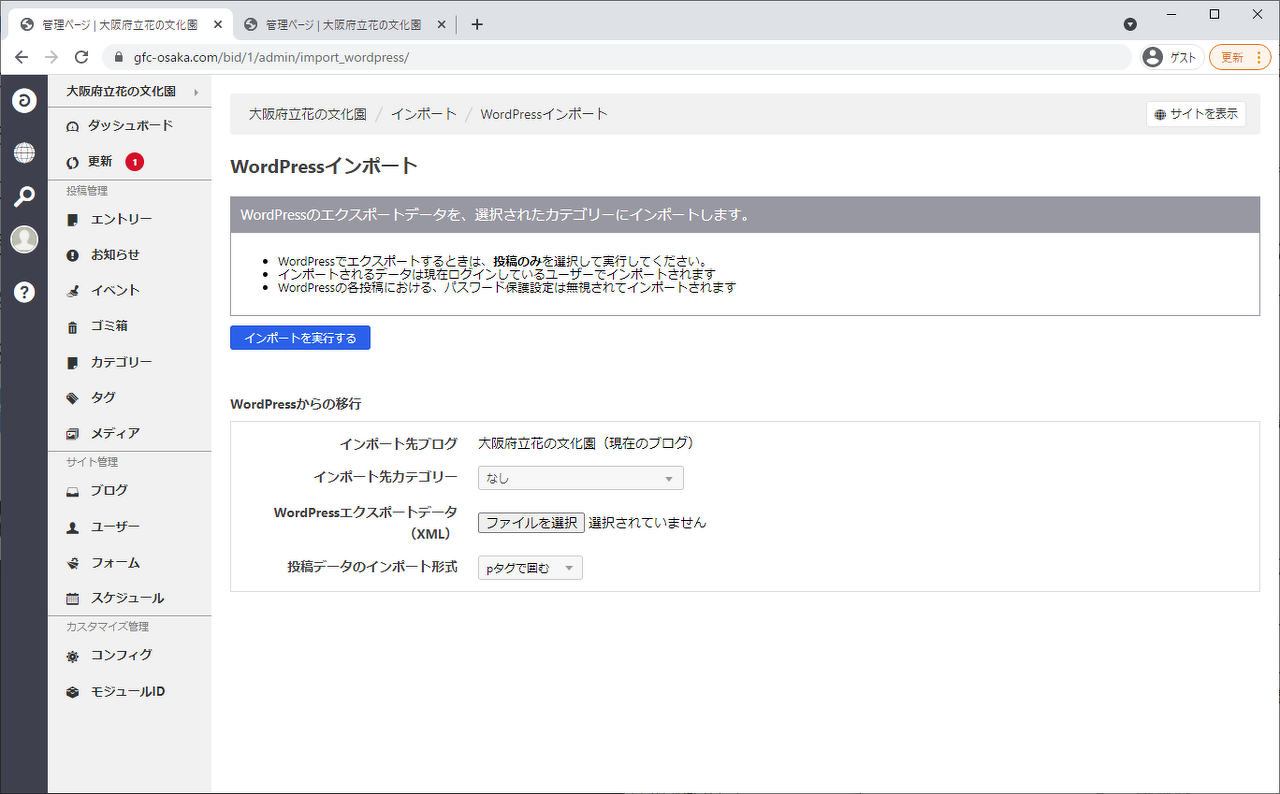Viewport: 1280px width, 794px height.
Task: Open the 更新 item with red badge
Action: click(x=100, y=162)
